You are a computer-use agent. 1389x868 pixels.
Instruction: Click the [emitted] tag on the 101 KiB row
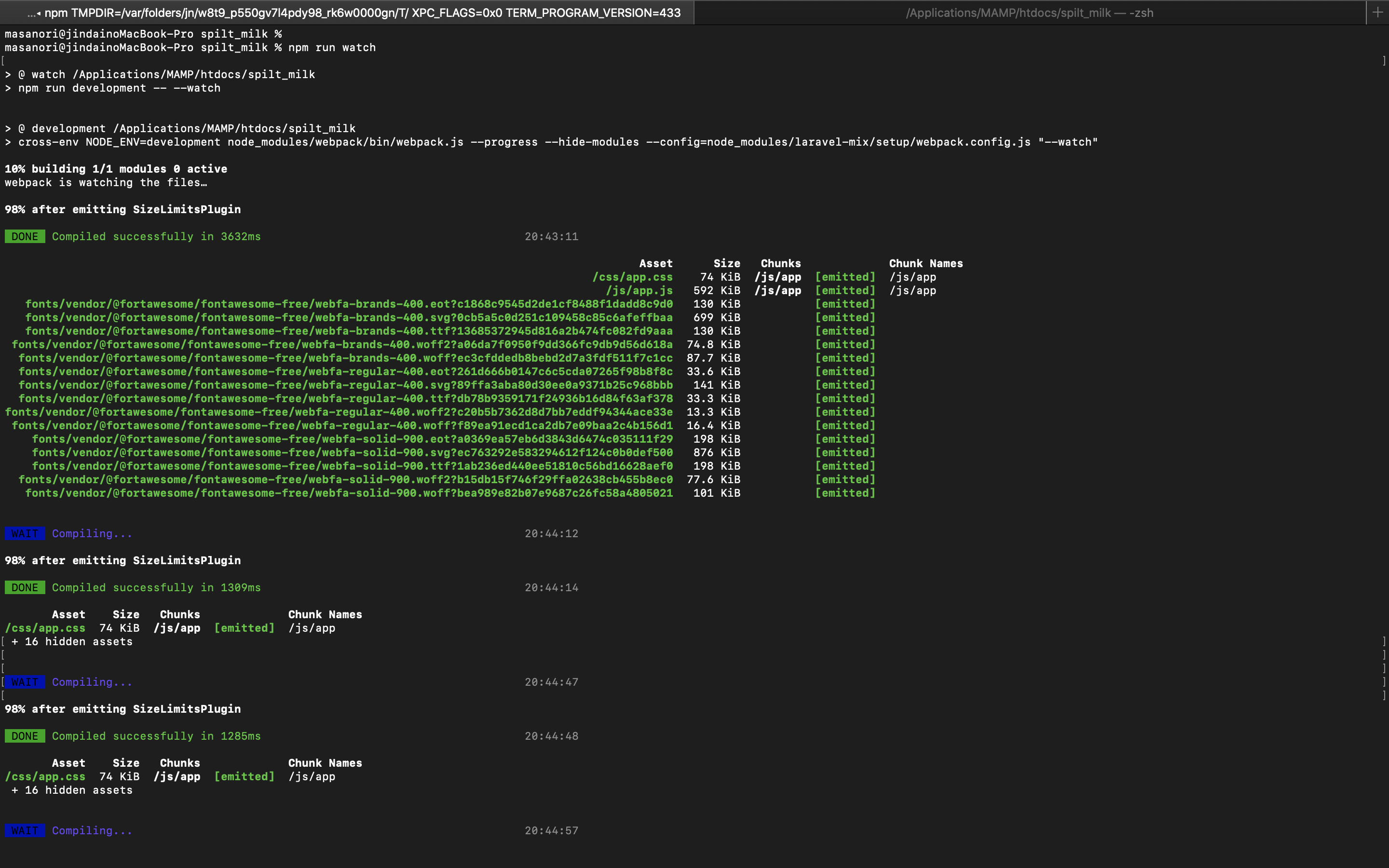845,493
